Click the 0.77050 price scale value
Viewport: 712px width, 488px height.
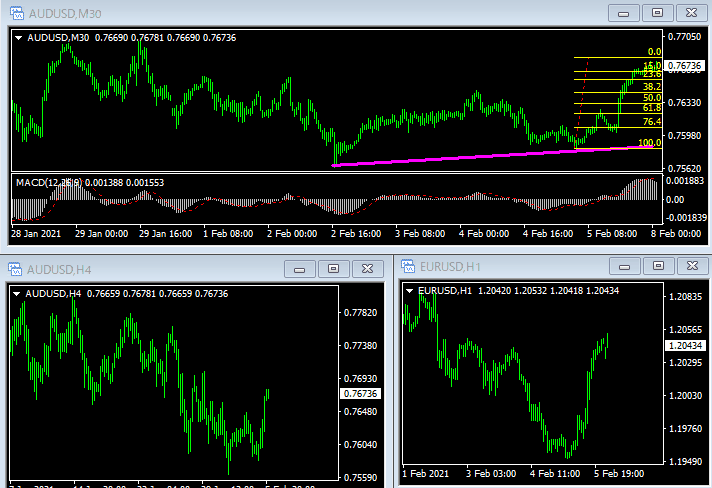(x=685, y=37)
